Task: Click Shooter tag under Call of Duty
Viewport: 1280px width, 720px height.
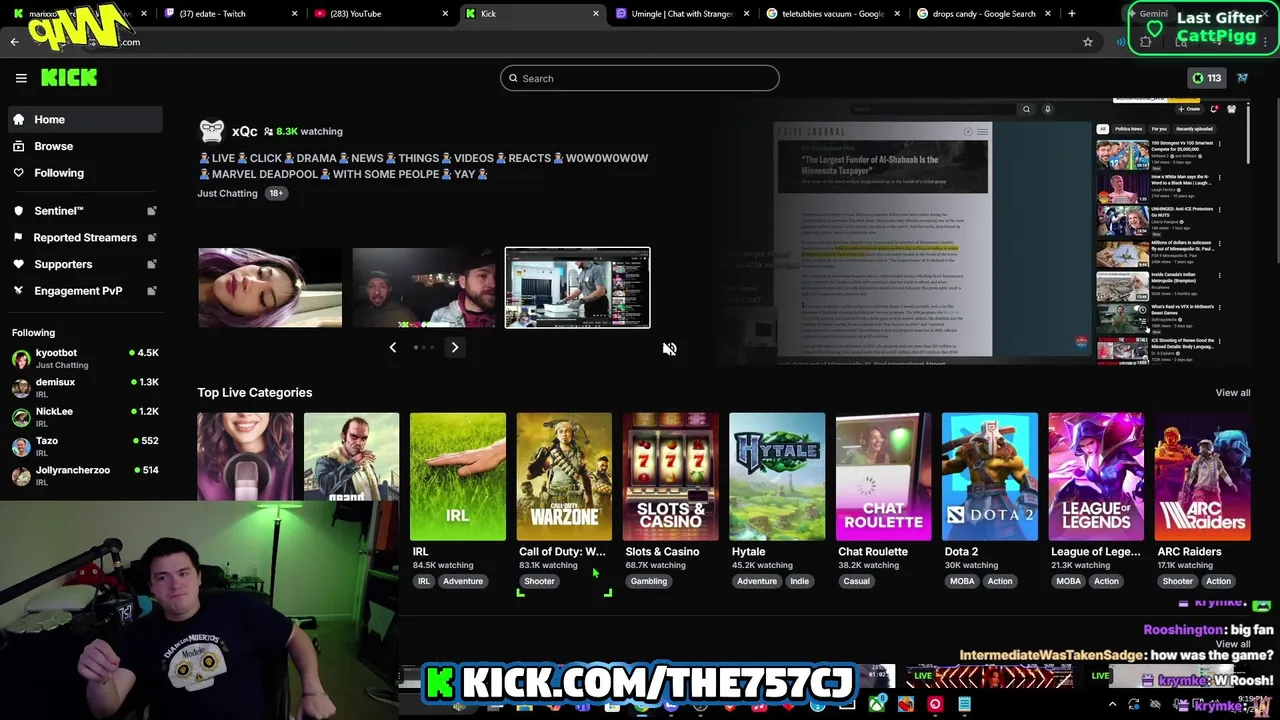Action: (x=539, y=581)
